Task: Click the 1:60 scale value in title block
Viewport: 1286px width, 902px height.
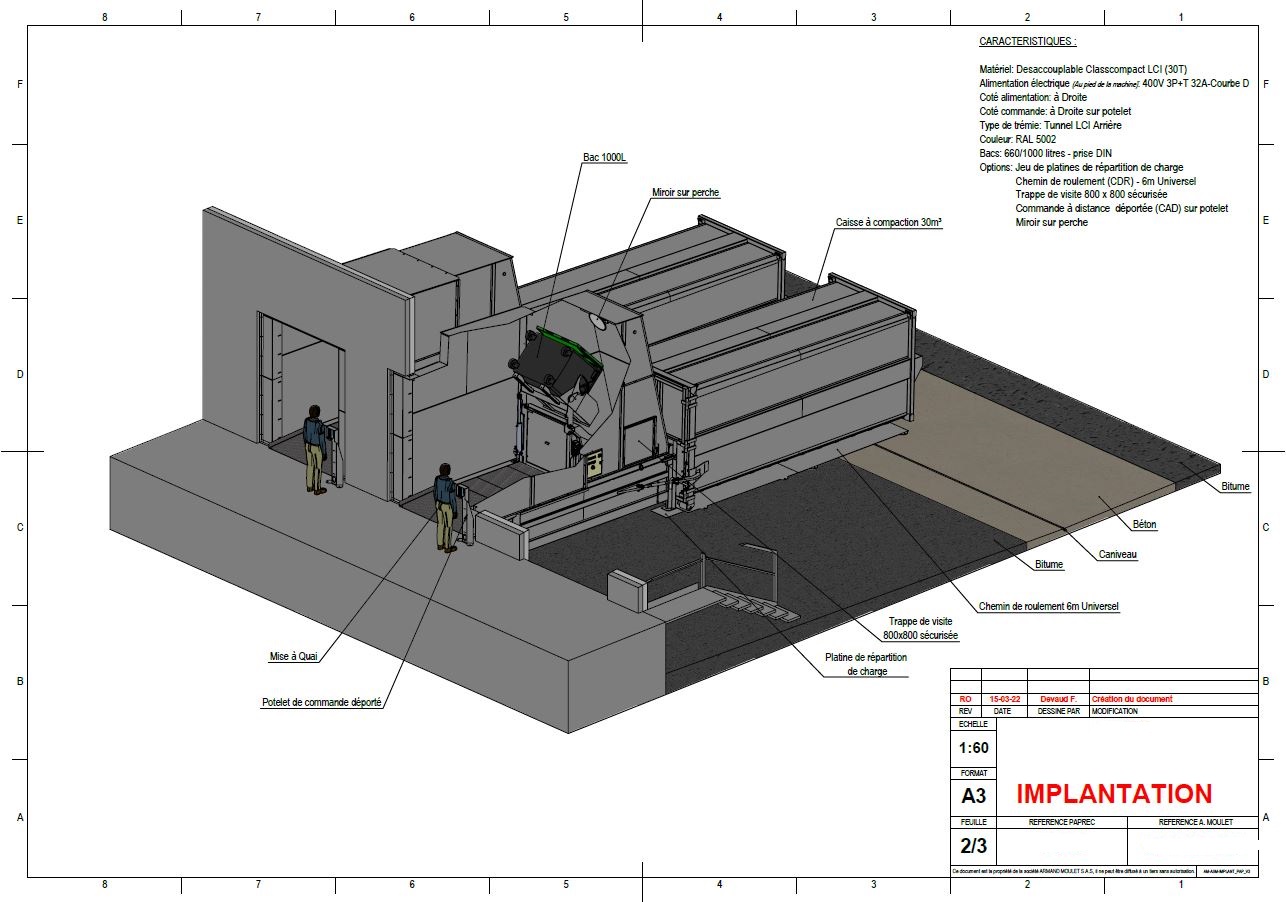Action: point(973,748)
